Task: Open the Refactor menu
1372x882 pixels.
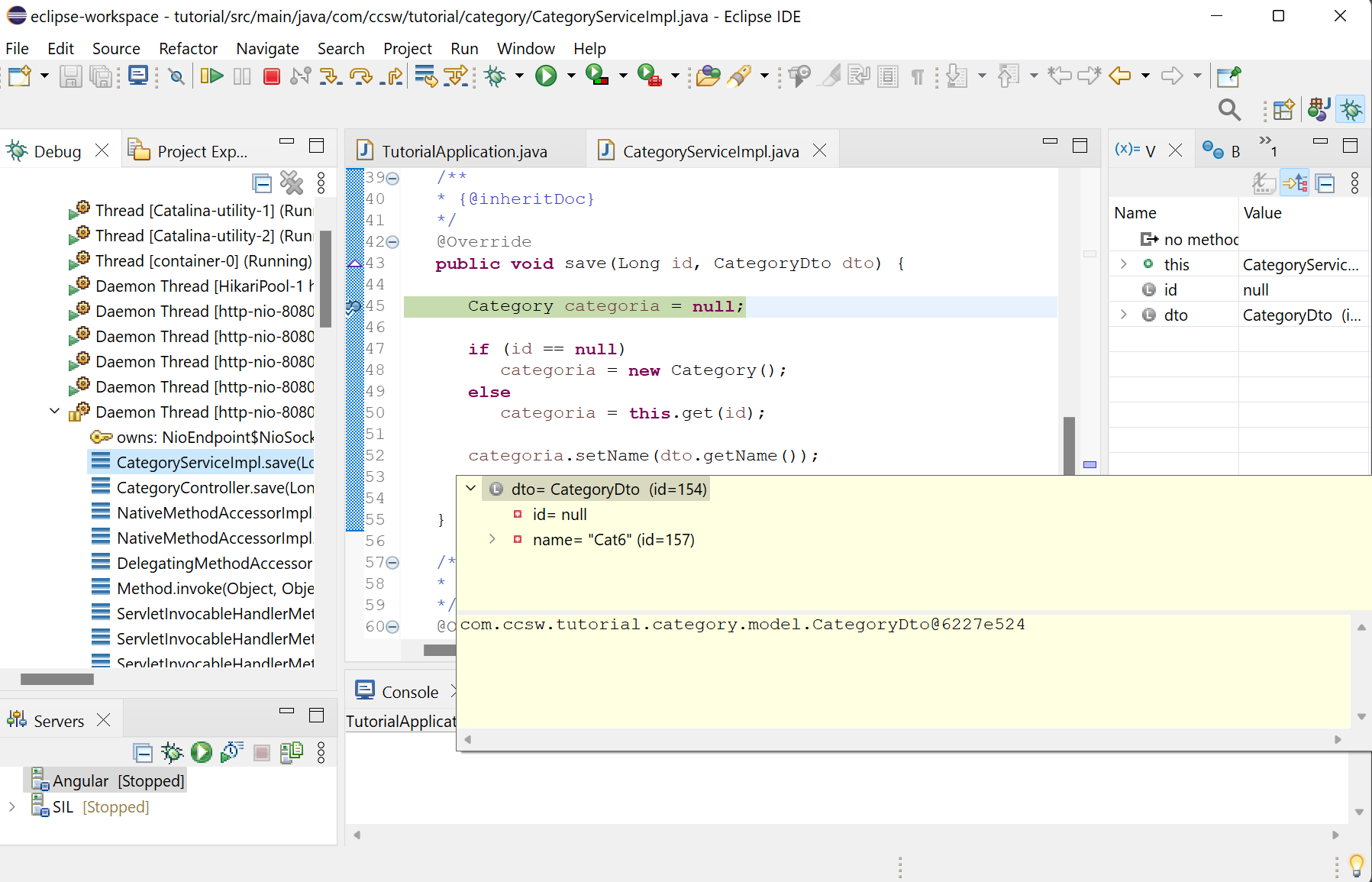Action: [x=188, y=48]
